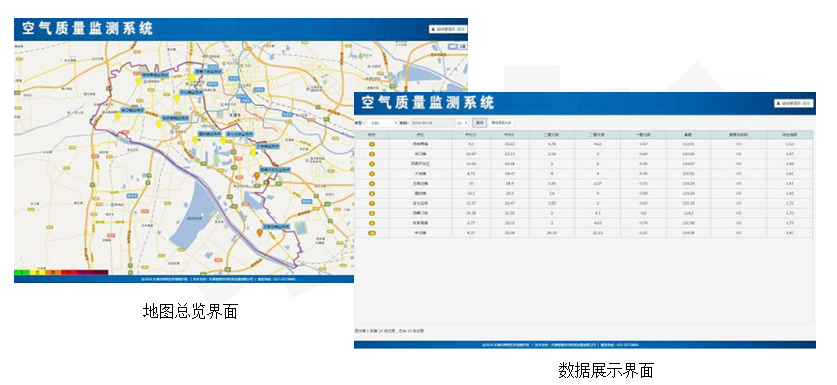837x385 pixels.
Task: Open the type (类型) dropdown
Action: [x=382, y=123]
